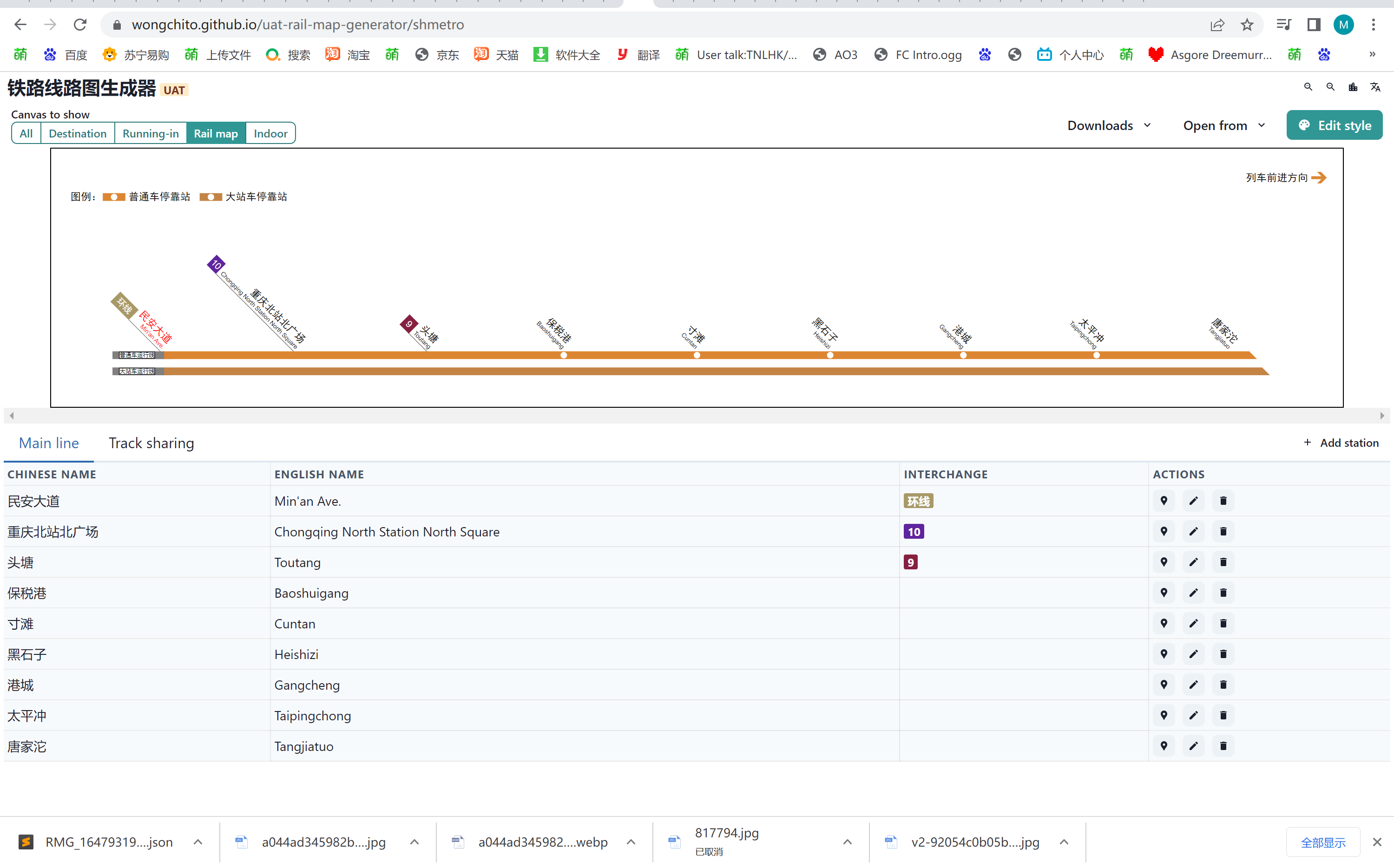Click the city/building selector icon
Image resolution: width=1394 pixels, height=868 pixels.
(x=1353, y=87)
